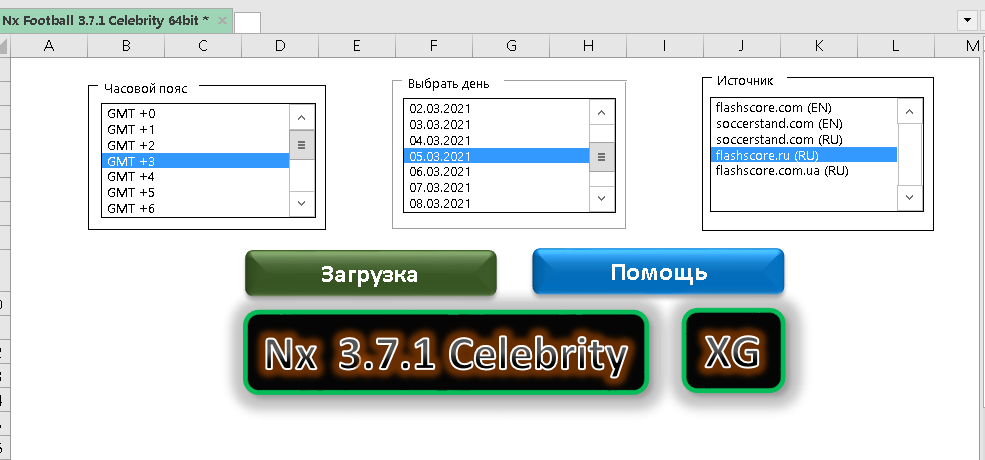The height and width of the screenshot is (460, 985).
Task: Click the source list down arrow
Action: pos(910,197)
